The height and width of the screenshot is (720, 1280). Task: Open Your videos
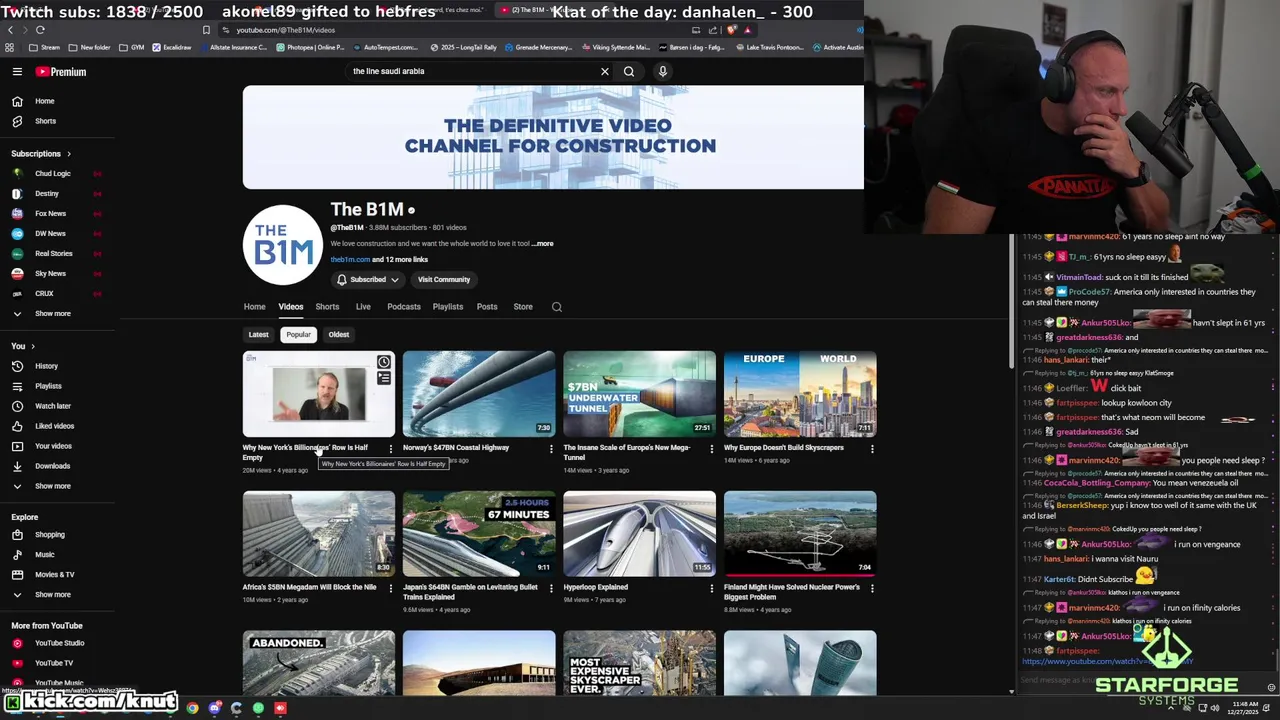point(53,446)
